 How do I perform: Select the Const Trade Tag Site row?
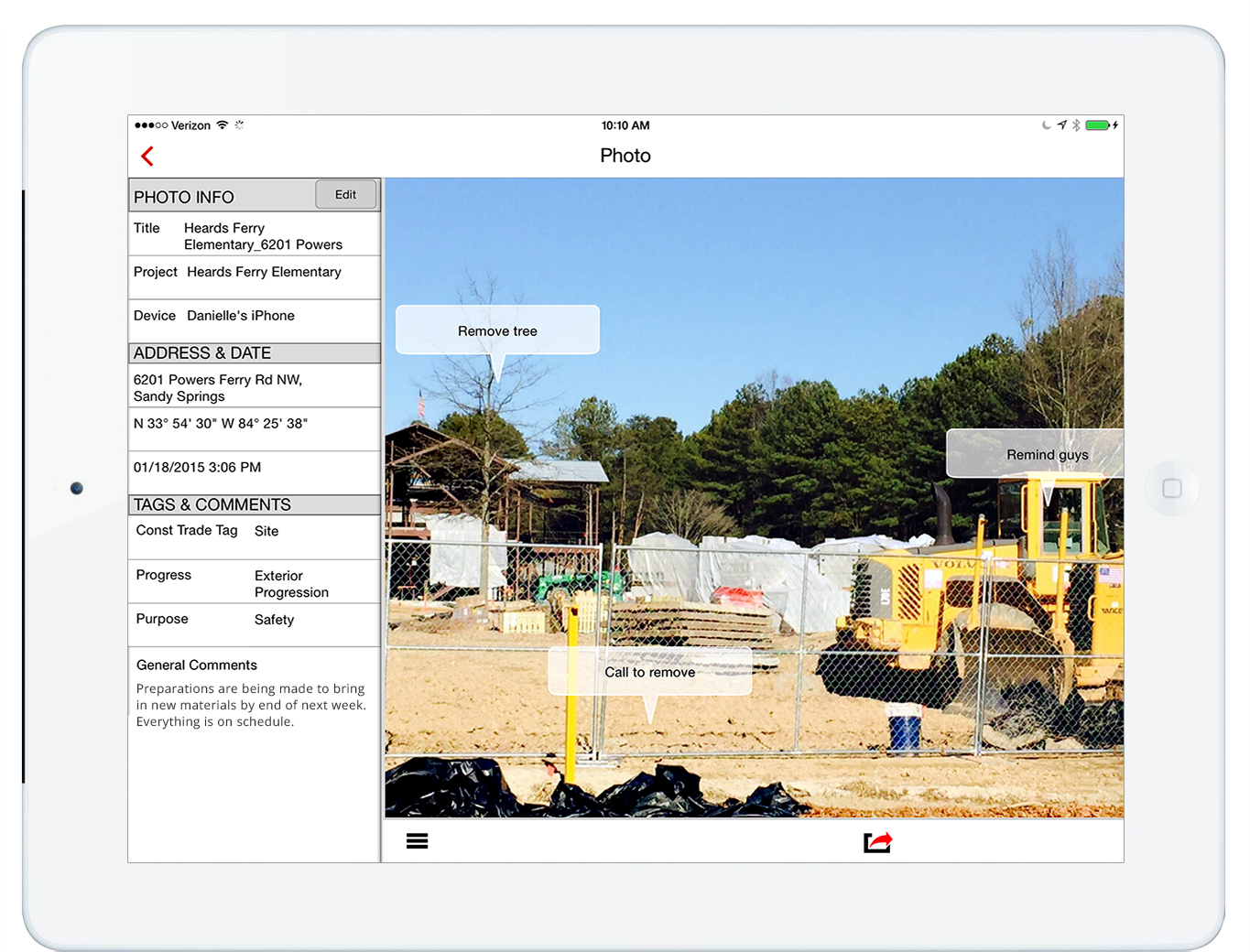[x=254, y=531]
